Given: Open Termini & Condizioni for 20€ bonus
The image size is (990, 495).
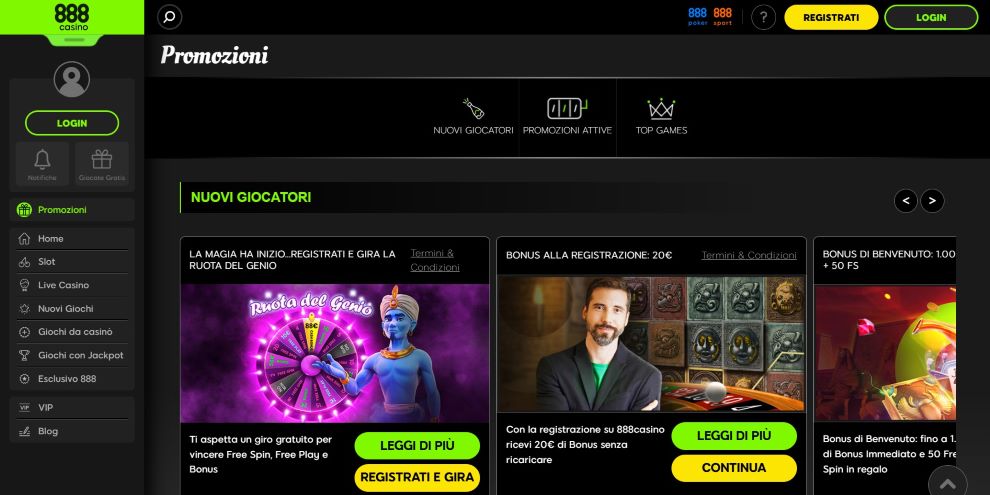Looking at the screenshot, I should click(749, 255).
